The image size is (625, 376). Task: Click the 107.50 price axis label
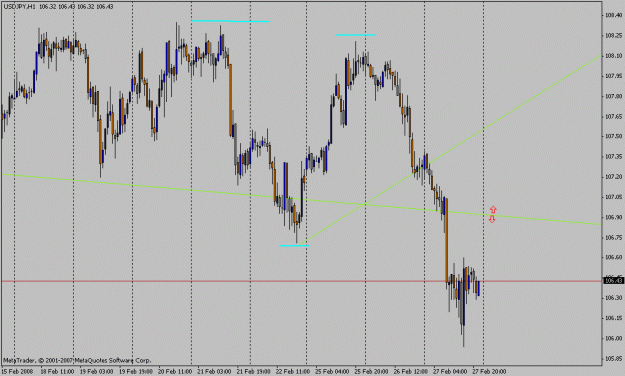point(613,136)
